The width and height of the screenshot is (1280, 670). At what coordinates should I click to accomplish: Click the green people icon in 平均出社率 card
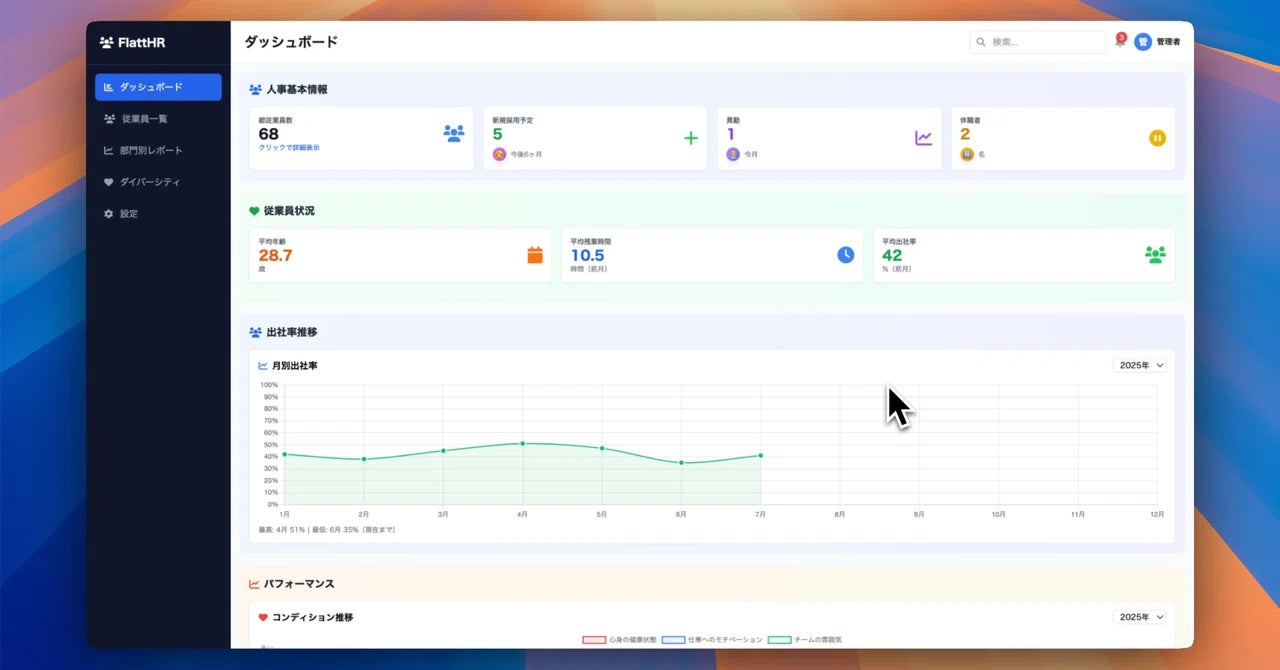coord(1155,255)
